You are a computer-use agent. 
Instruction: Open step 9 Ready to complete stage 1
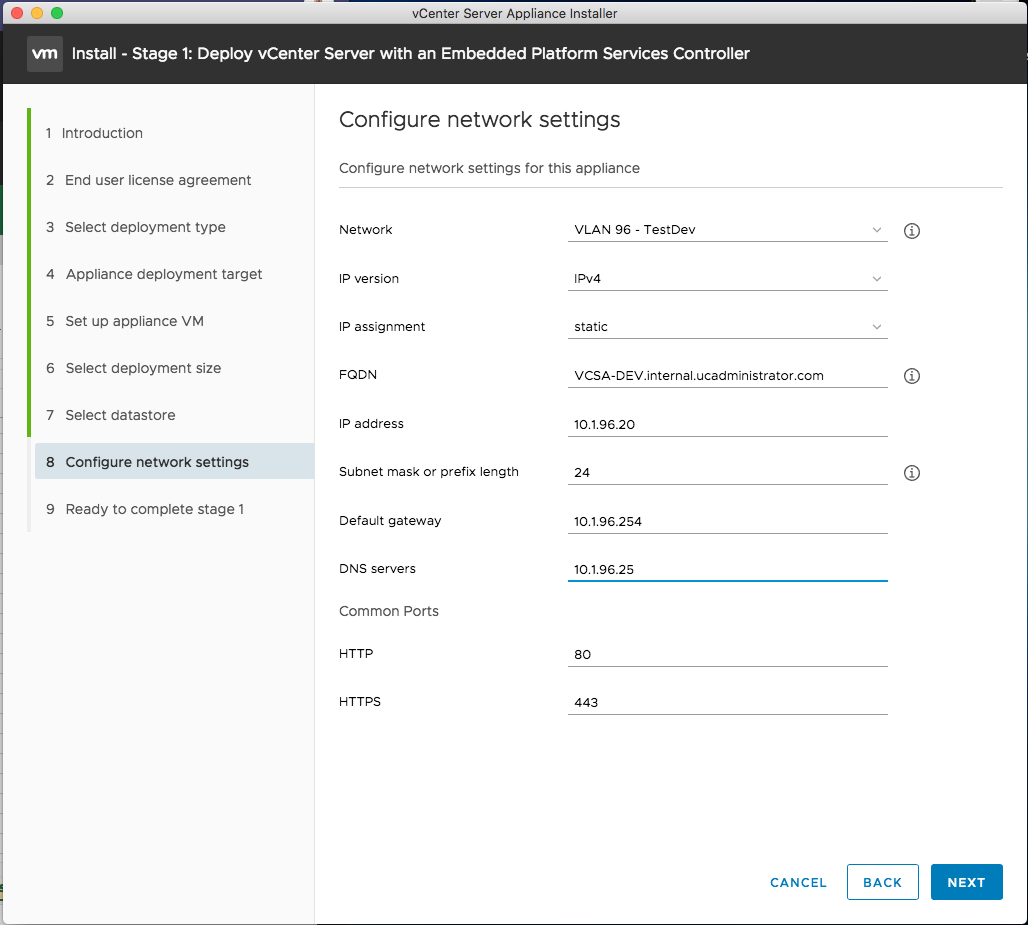[154, 509]
